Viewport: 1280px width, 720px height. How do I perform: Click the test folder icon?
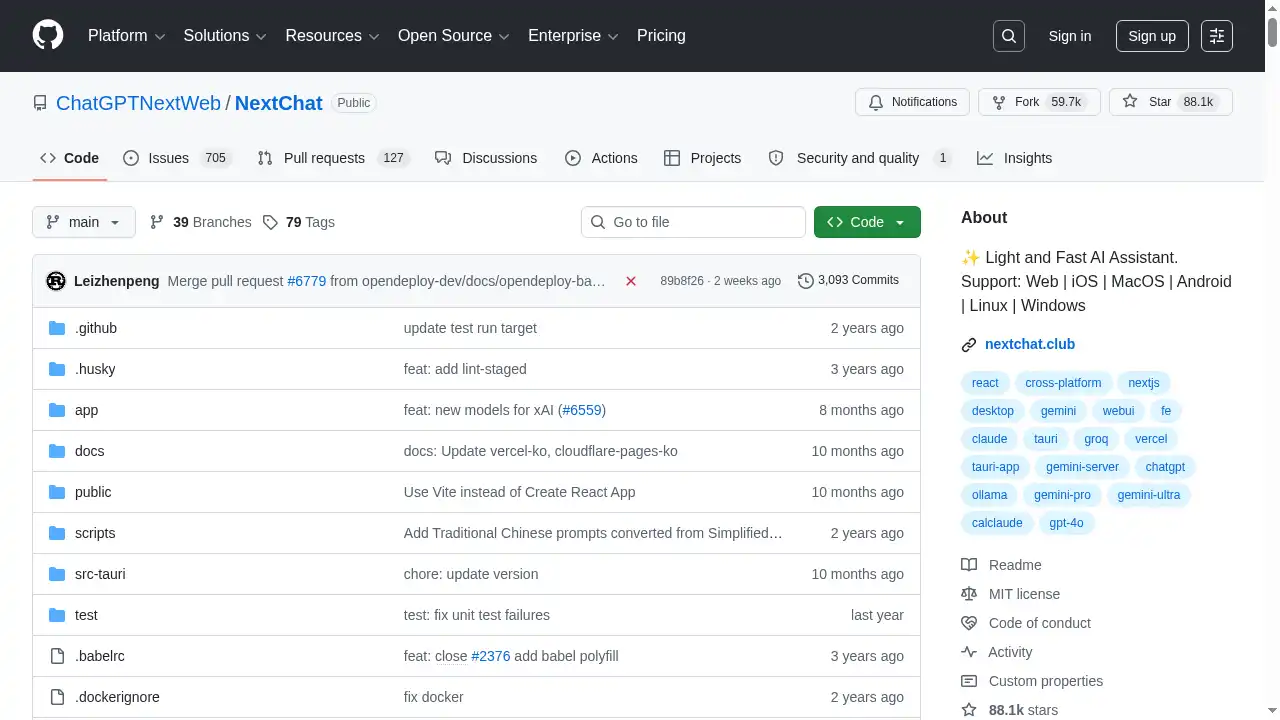[57, 615]
